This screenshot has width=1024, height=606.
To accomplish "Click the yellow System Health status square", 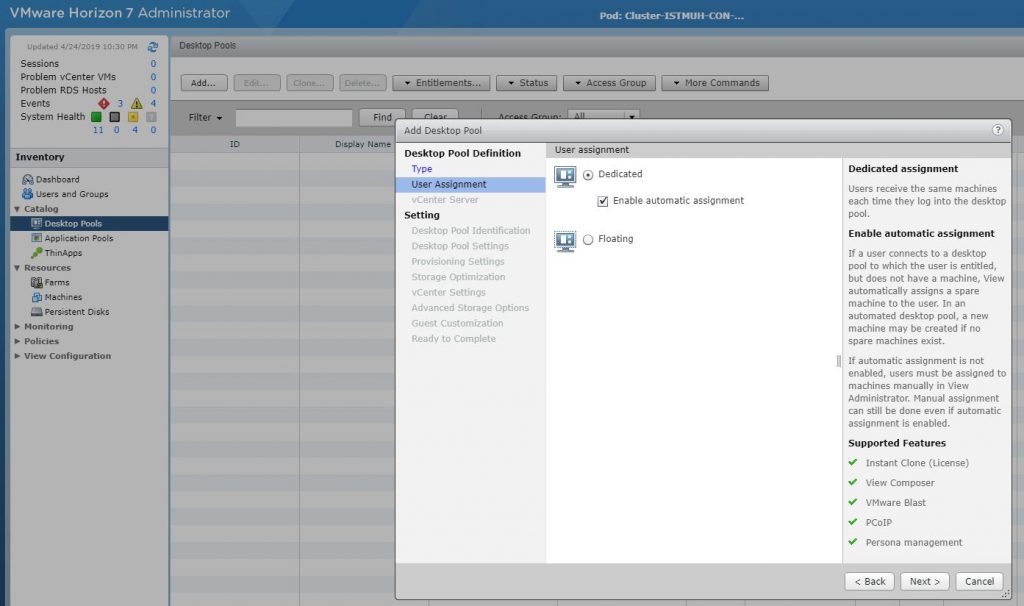I will click(133, 117).
